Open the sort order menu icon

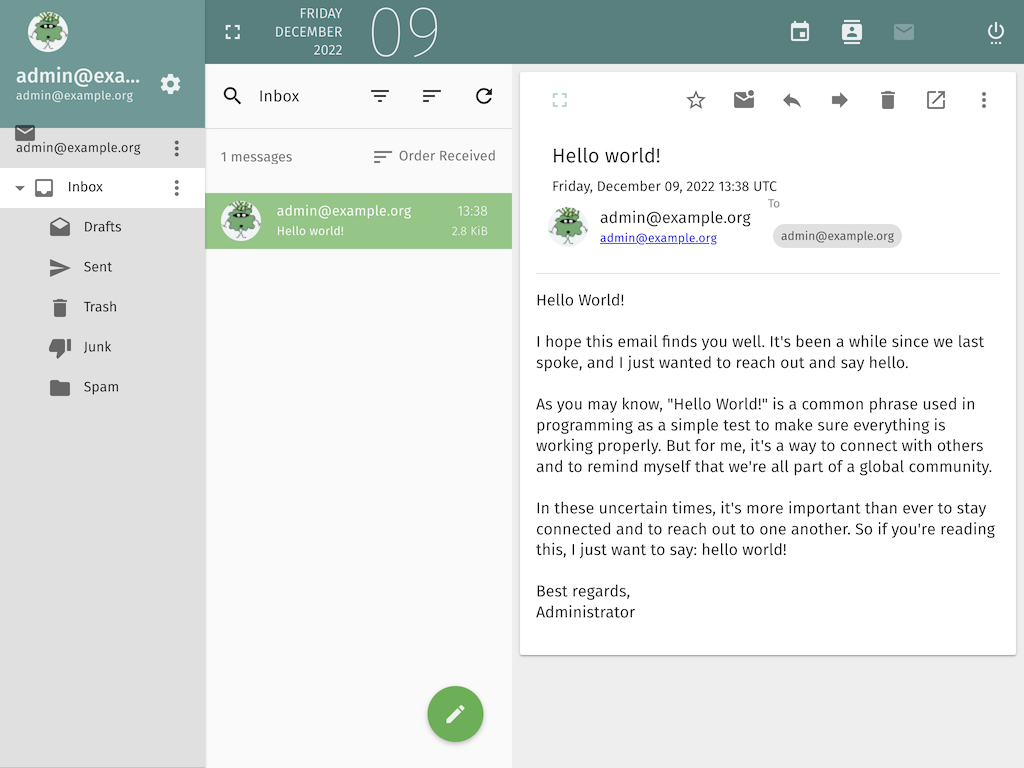click(432, 96)
